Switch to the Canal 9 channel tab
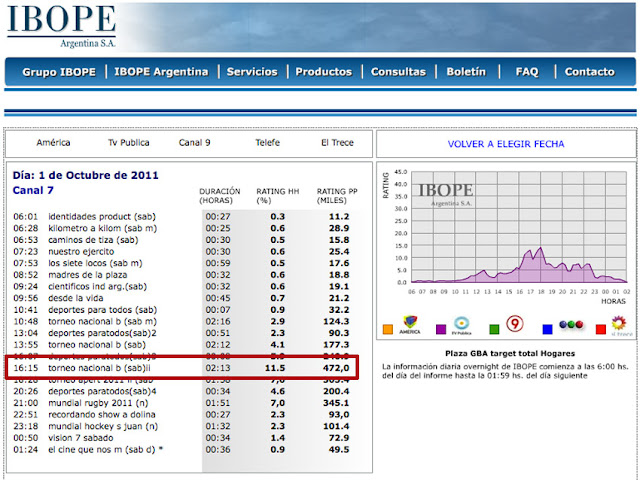640x480 pixels. (x=194, y=142)
